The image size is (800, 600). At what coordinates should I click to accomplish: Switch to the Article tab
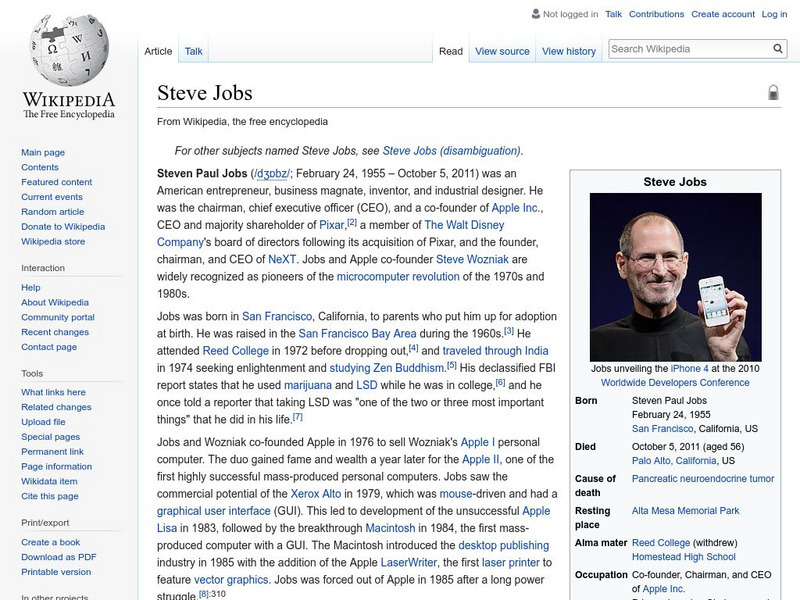158,51
